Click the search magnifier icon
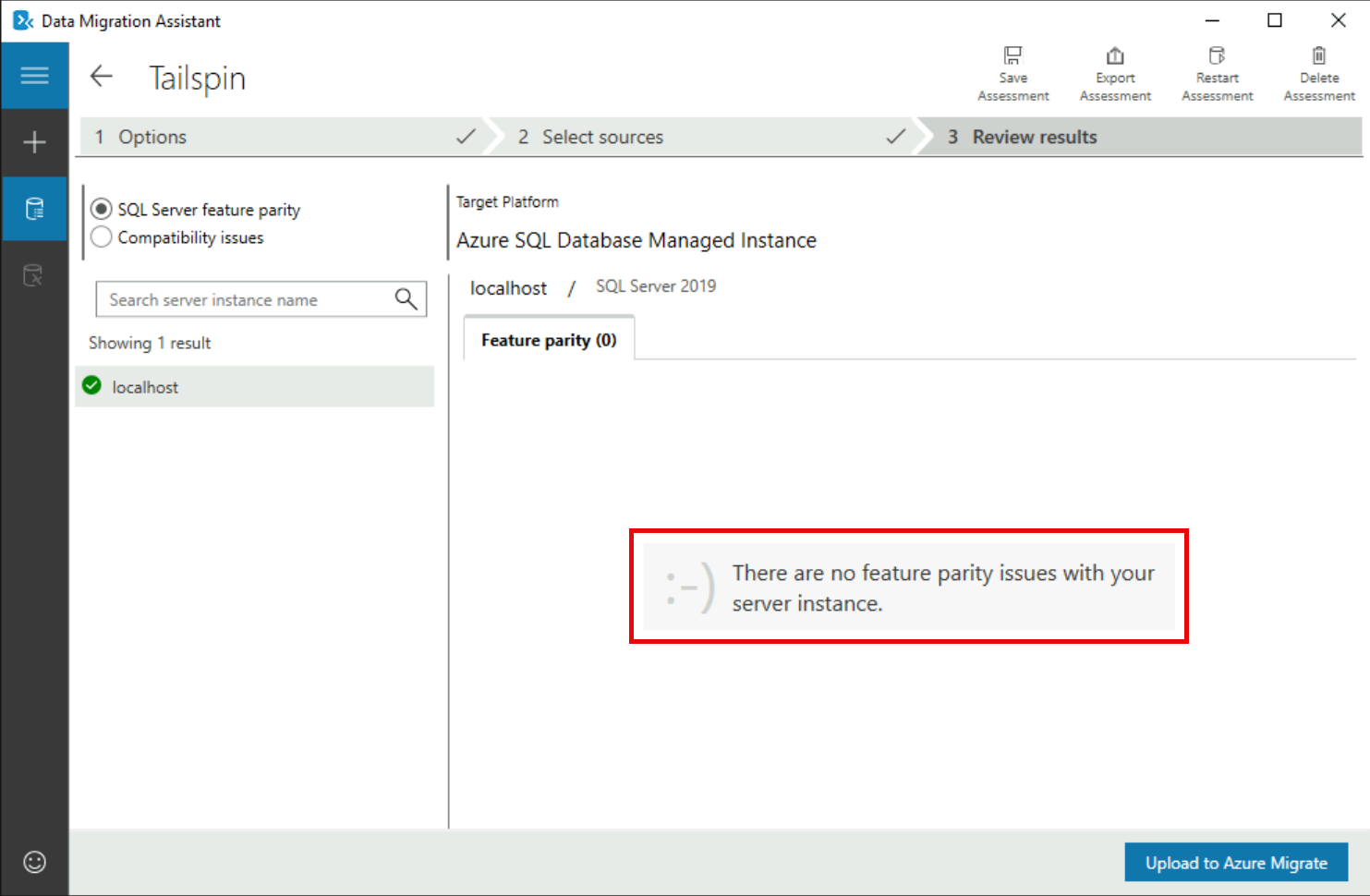This screenshot has width=1370, height=896. 406,299
